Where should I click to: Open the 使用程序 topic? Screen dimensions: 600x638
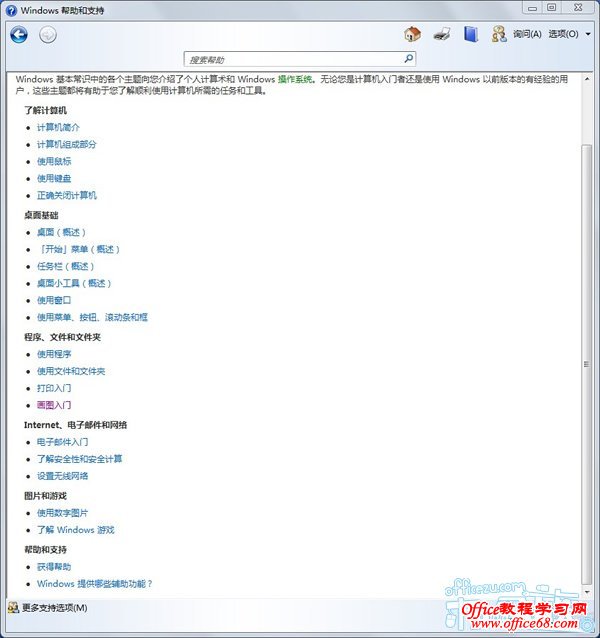tap(54, 354)
